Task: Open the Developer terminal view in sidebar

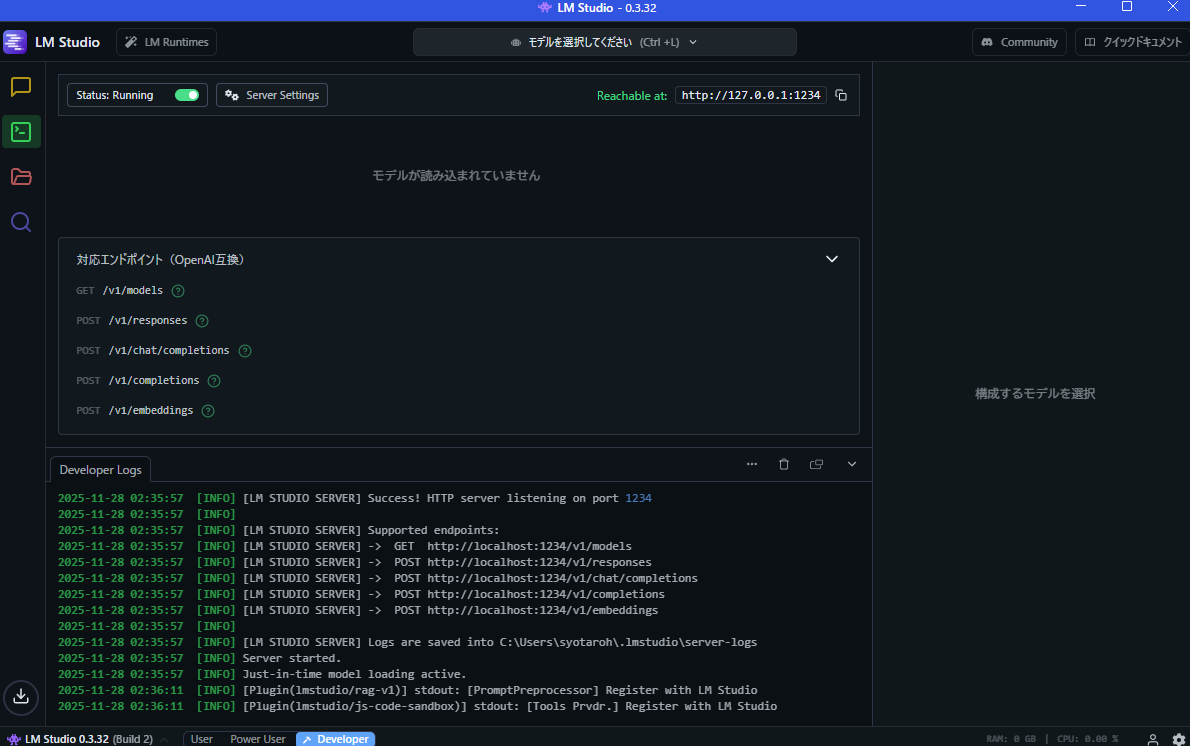Action: click(21, 132)
